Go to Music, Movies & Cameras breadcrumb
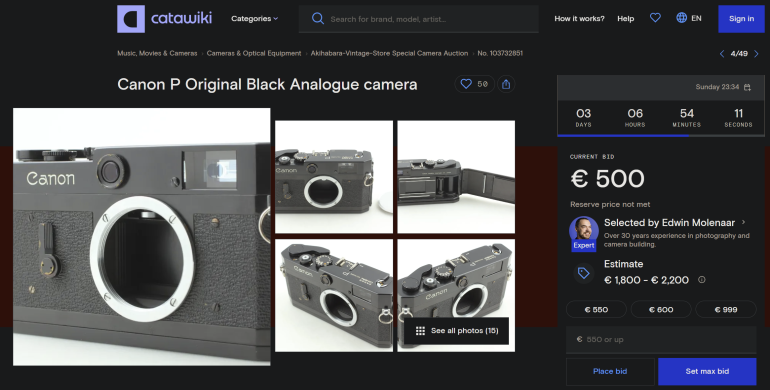Image resolution: width=770 pixels, height=390 pixels. coord(157,53)
